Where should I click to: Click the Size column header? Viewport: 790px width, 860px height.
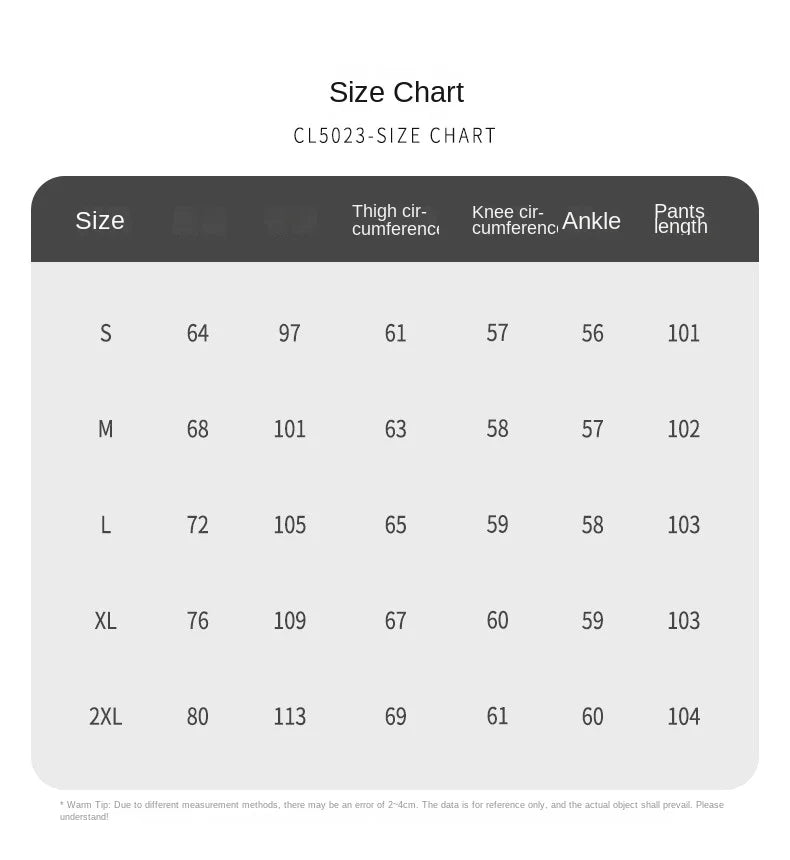pos(100,220)
